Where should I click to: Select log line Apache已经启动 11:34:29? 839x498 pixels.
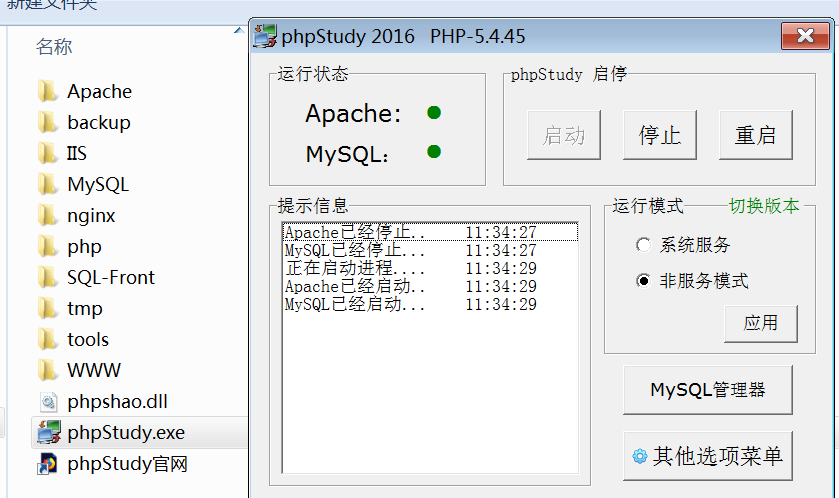[x=430, y=286]
